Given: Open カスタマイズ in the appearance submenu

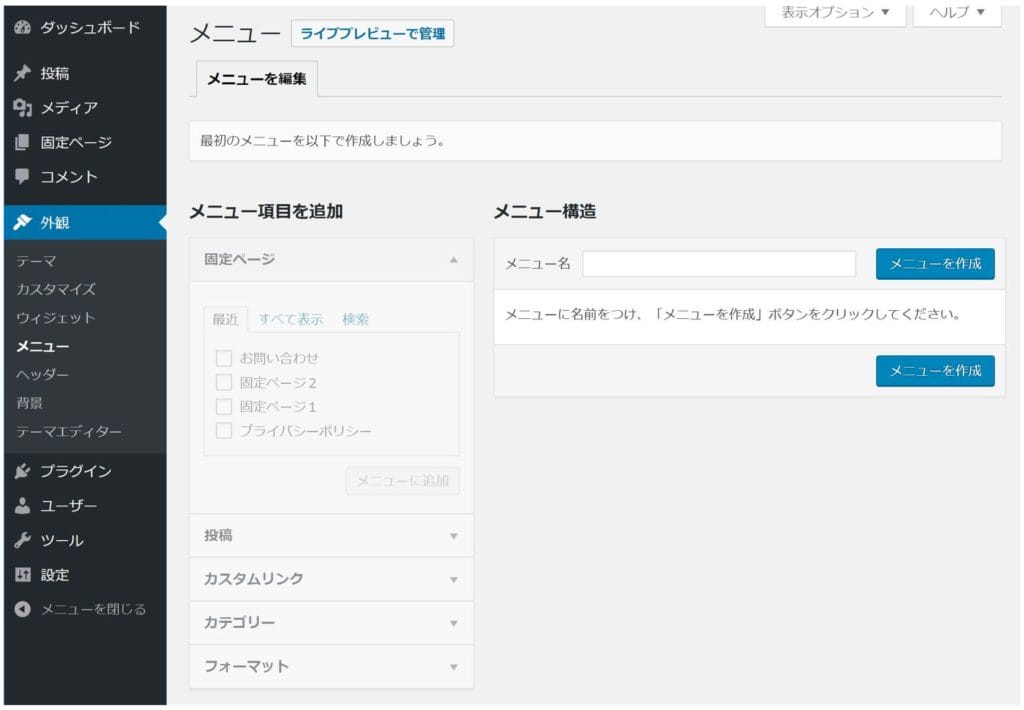Looking at the screenshot, I should point(56,289).
